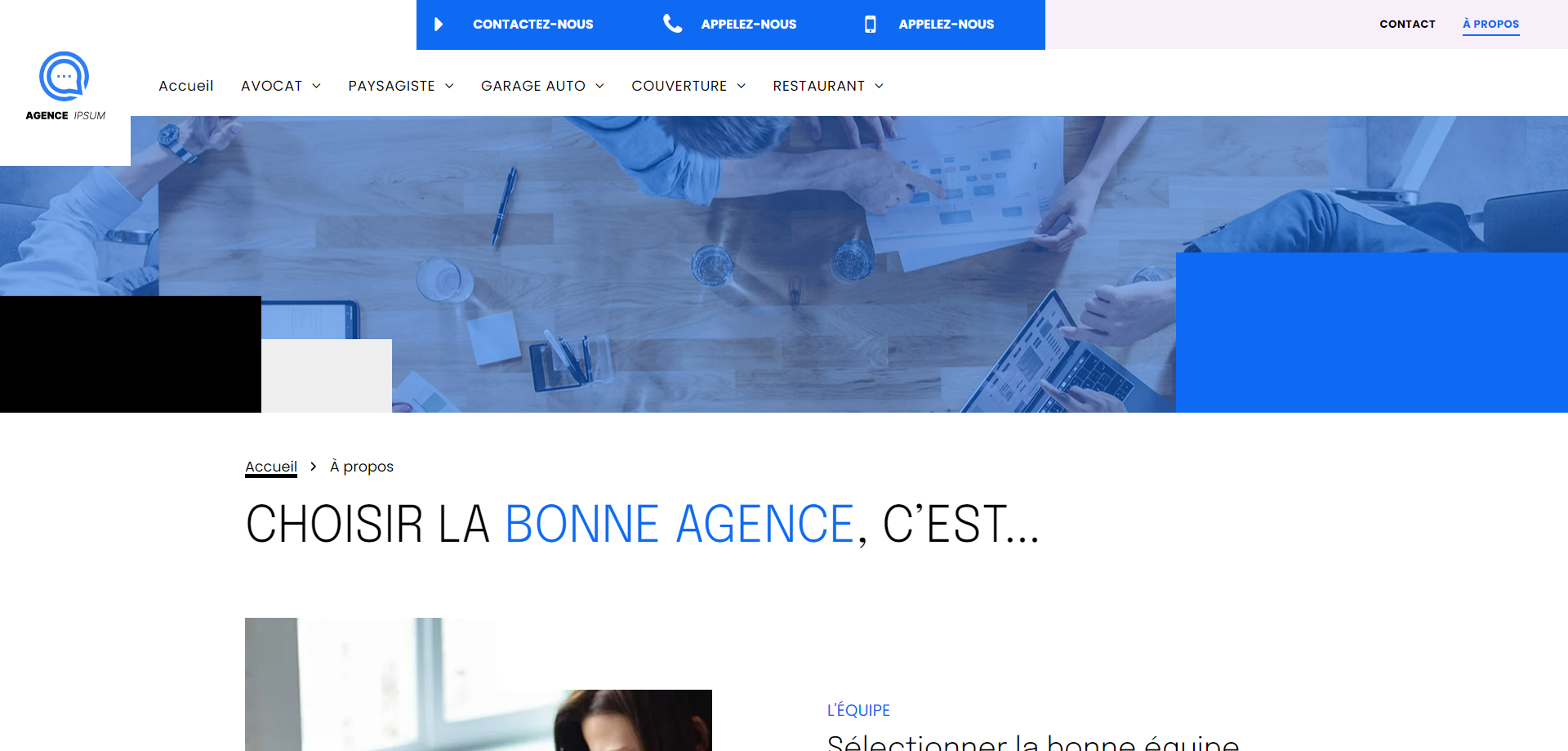Click the Agence Ipsum logo
This screenshot has height=751, width=1568.
coord(65,87)
